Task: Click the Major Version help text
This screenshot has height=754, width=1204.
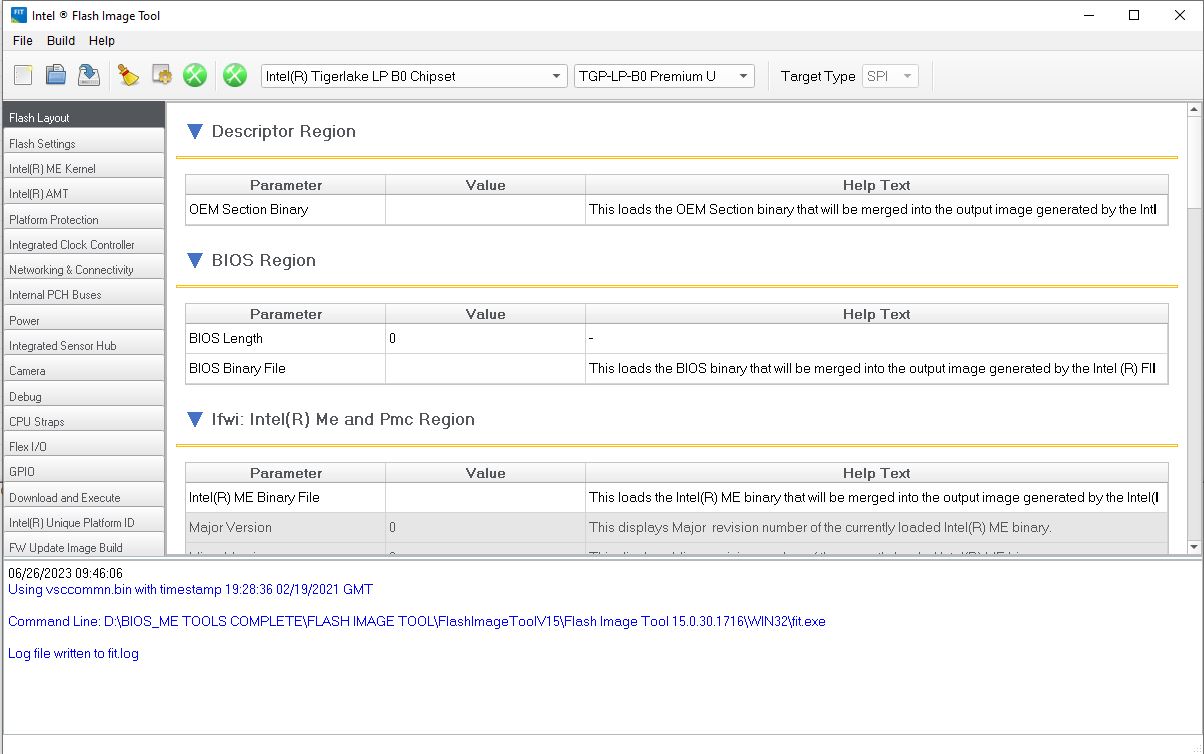Action: pos(820,528)
